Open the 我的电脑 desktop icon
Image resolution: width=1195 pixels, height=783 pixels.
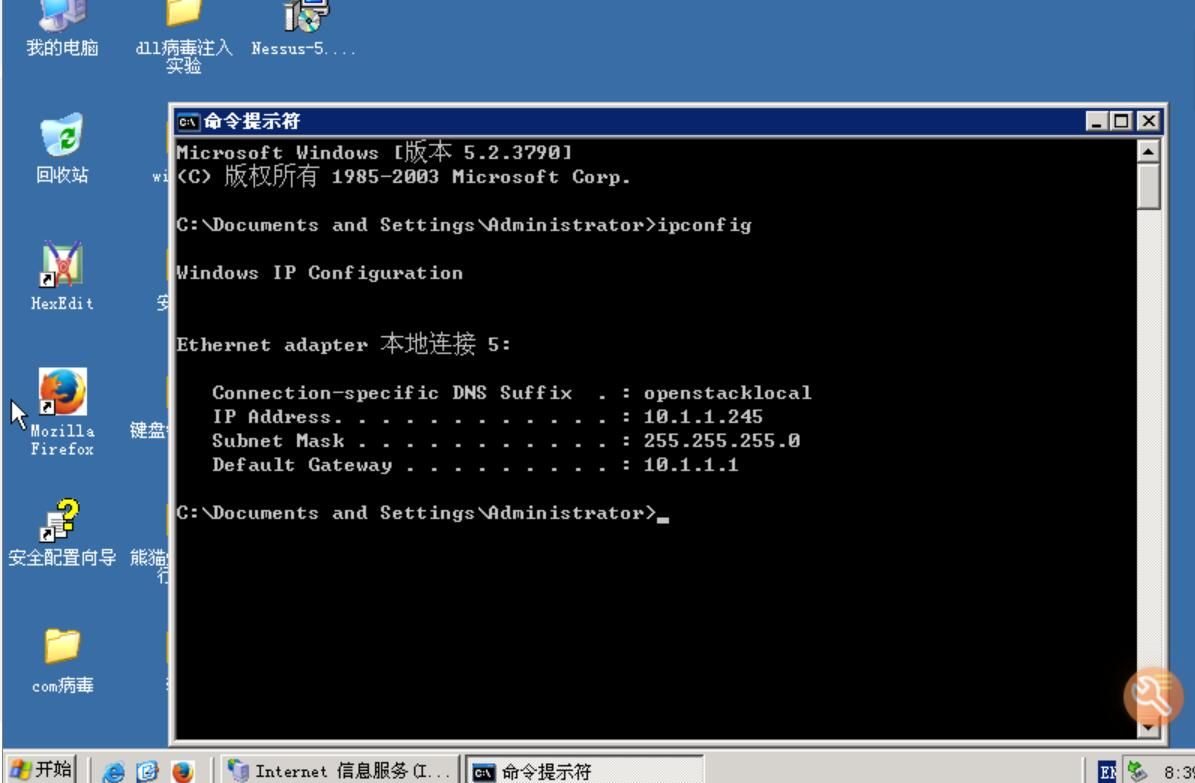(x=62, y=29)
